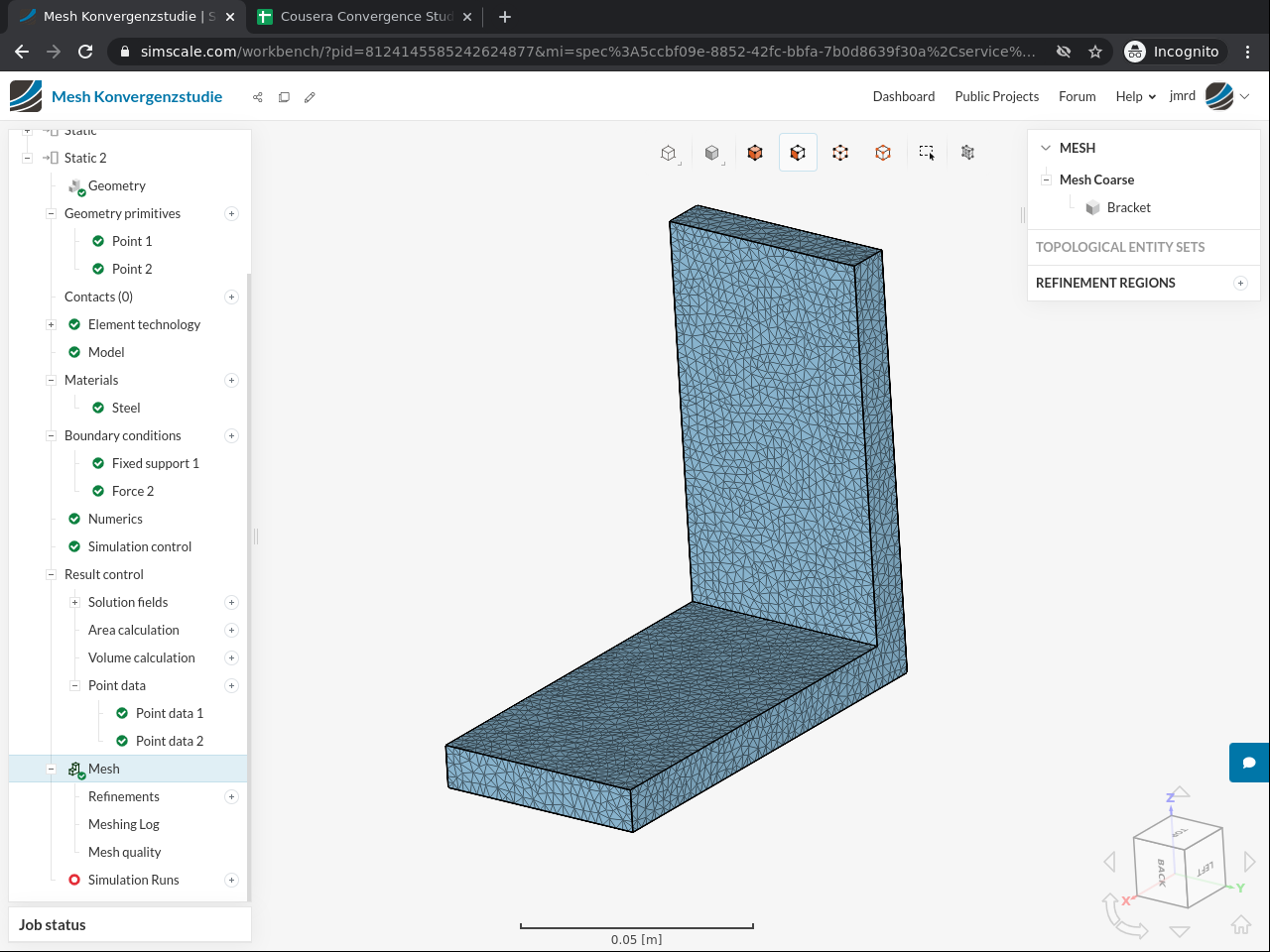Click the blue chat support button
Image resolution: width=1270 pixels, height=952 pixels.
click(x=1249, y=763)
